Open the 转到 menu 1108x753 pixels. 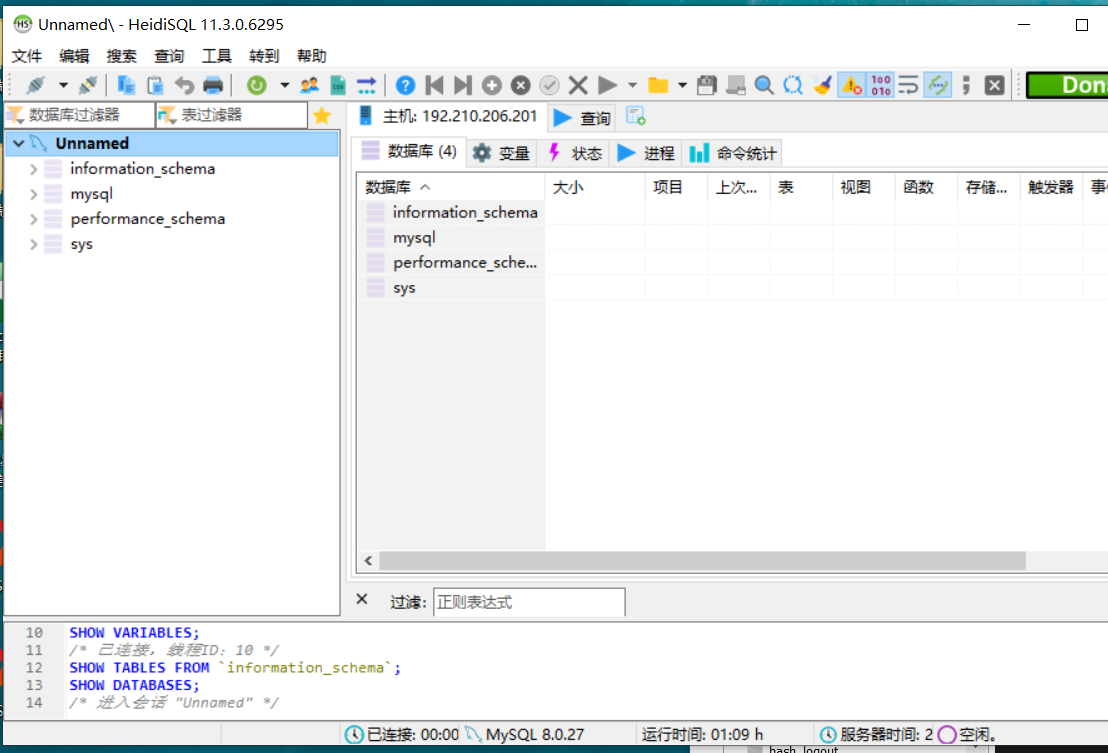coord(264,56)
